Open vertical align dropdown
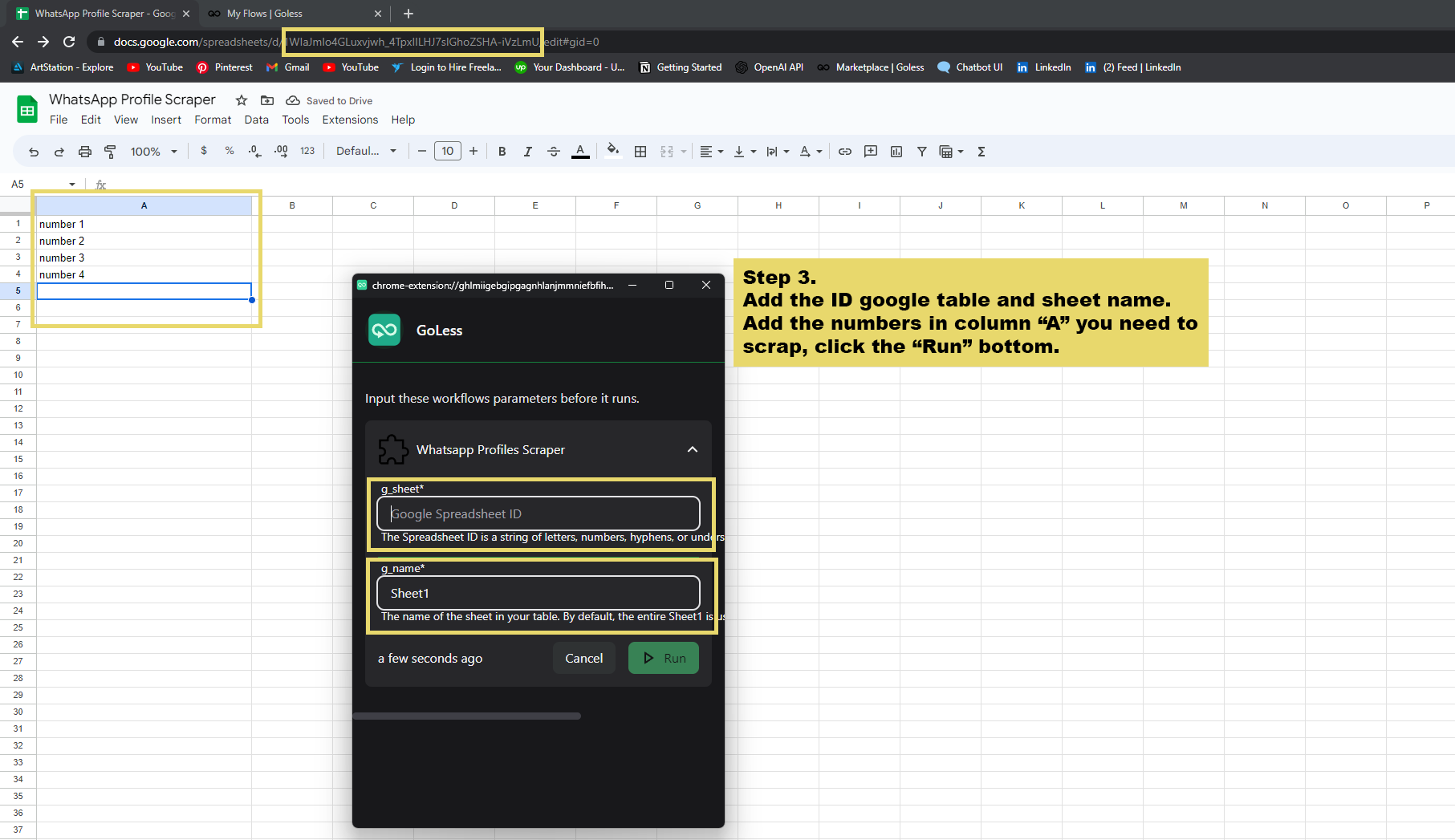 [745, 152]
